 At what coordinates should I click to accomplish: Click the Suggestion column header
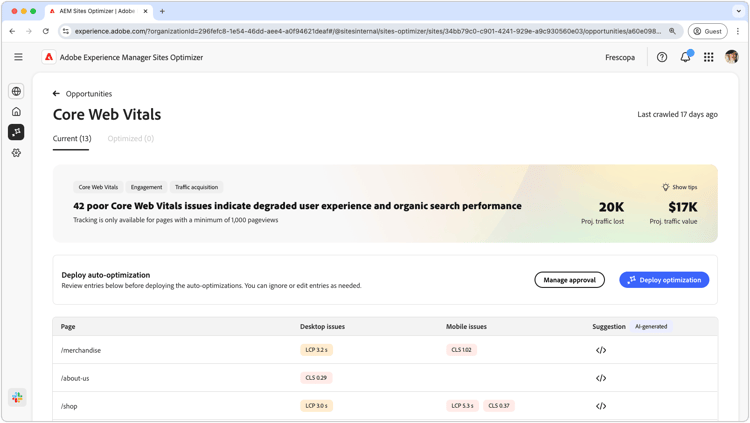pyautogui.click(x=609, y=326)
